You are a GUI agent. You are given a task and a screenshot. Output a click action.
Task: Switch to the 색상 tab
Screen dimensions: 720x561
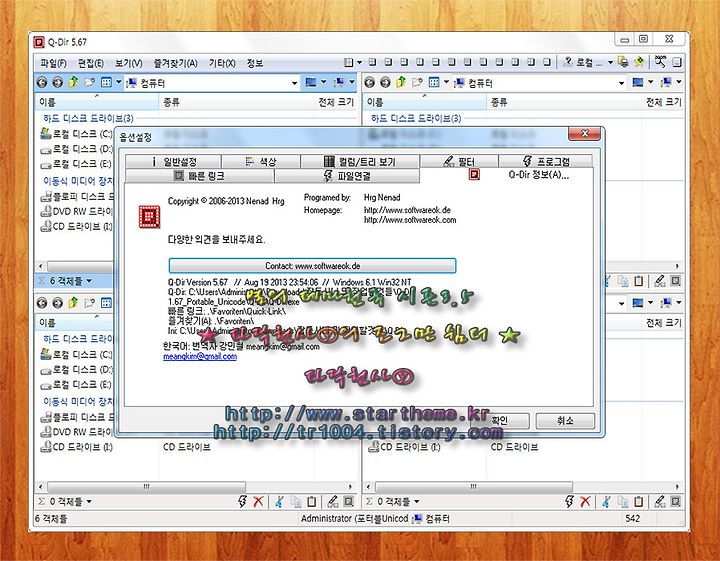[x=261, y=162]
